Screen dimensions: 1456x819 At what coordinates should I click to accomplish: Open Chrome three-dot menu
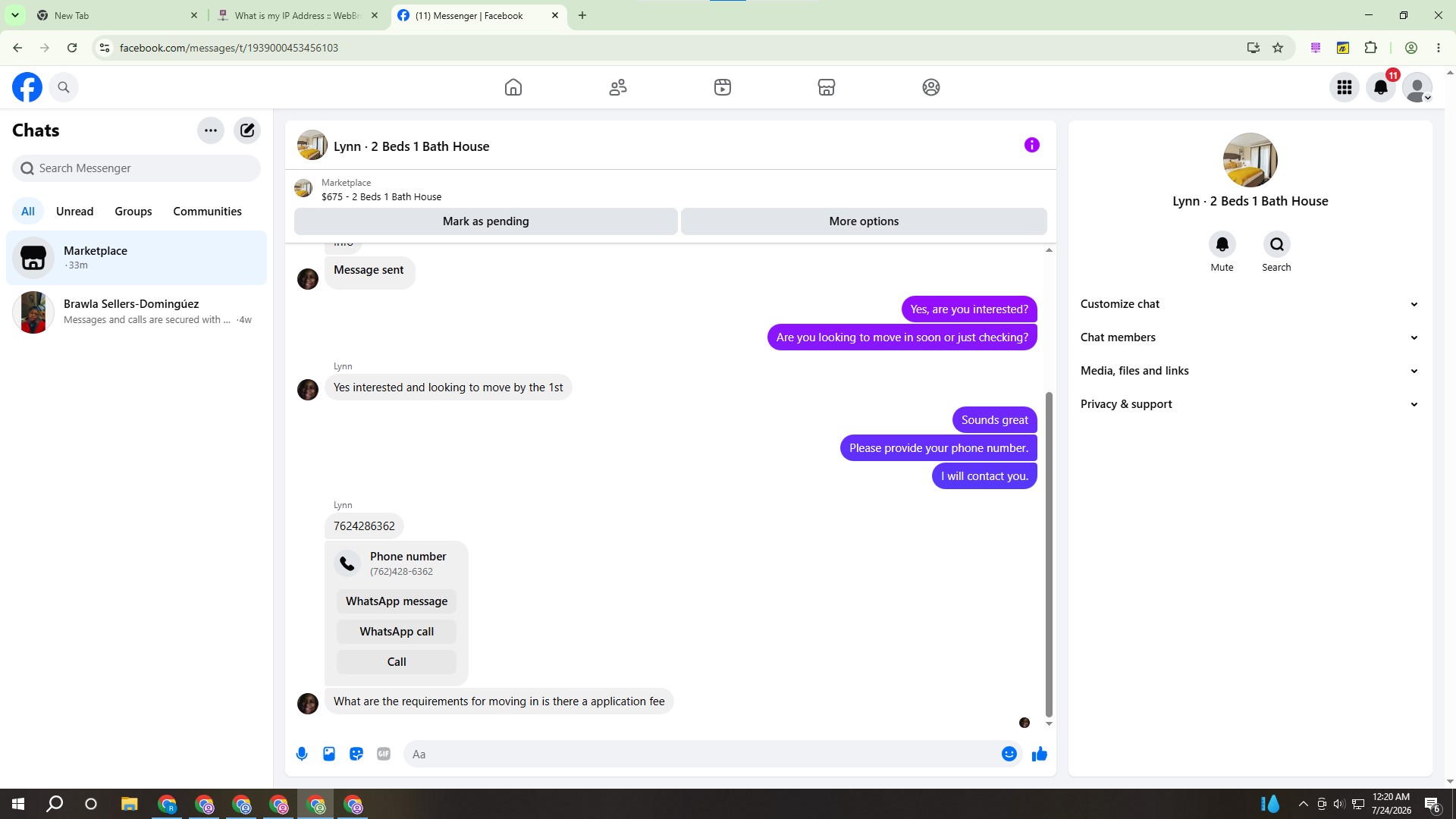point(1439,48)
